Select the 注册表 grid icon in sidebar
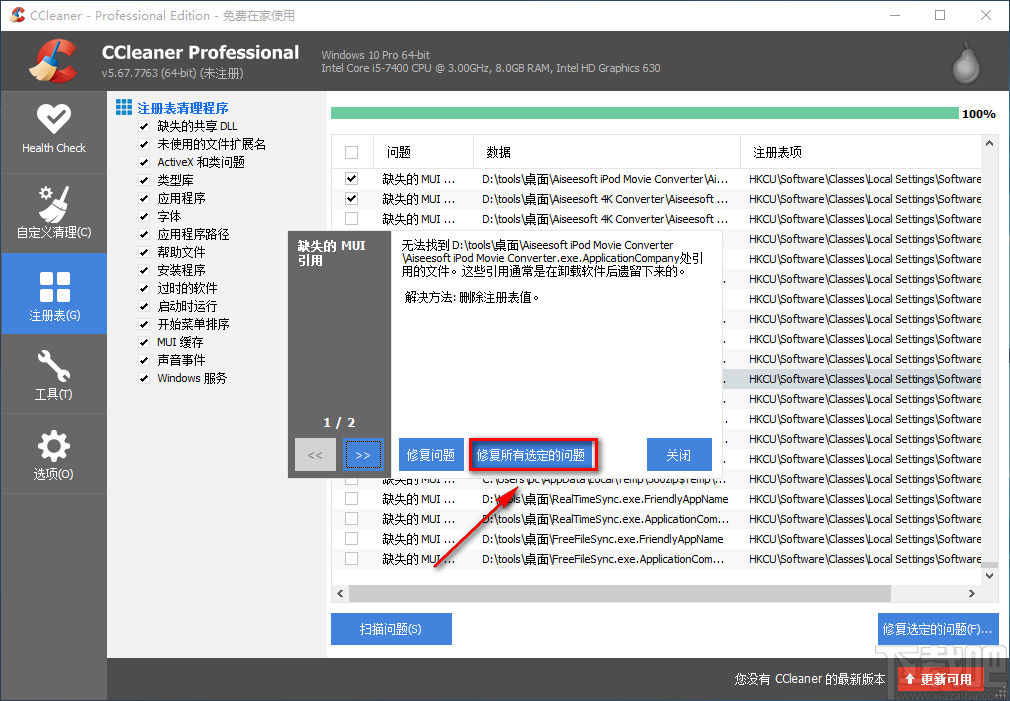 (54, 288)
